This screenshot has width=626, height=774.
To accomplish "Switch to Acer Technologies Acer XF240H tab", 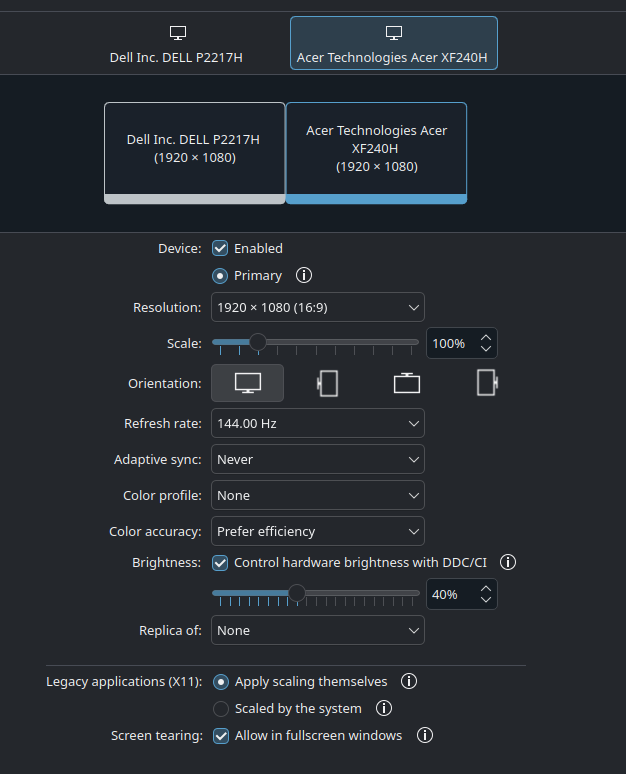I will 393,43.
